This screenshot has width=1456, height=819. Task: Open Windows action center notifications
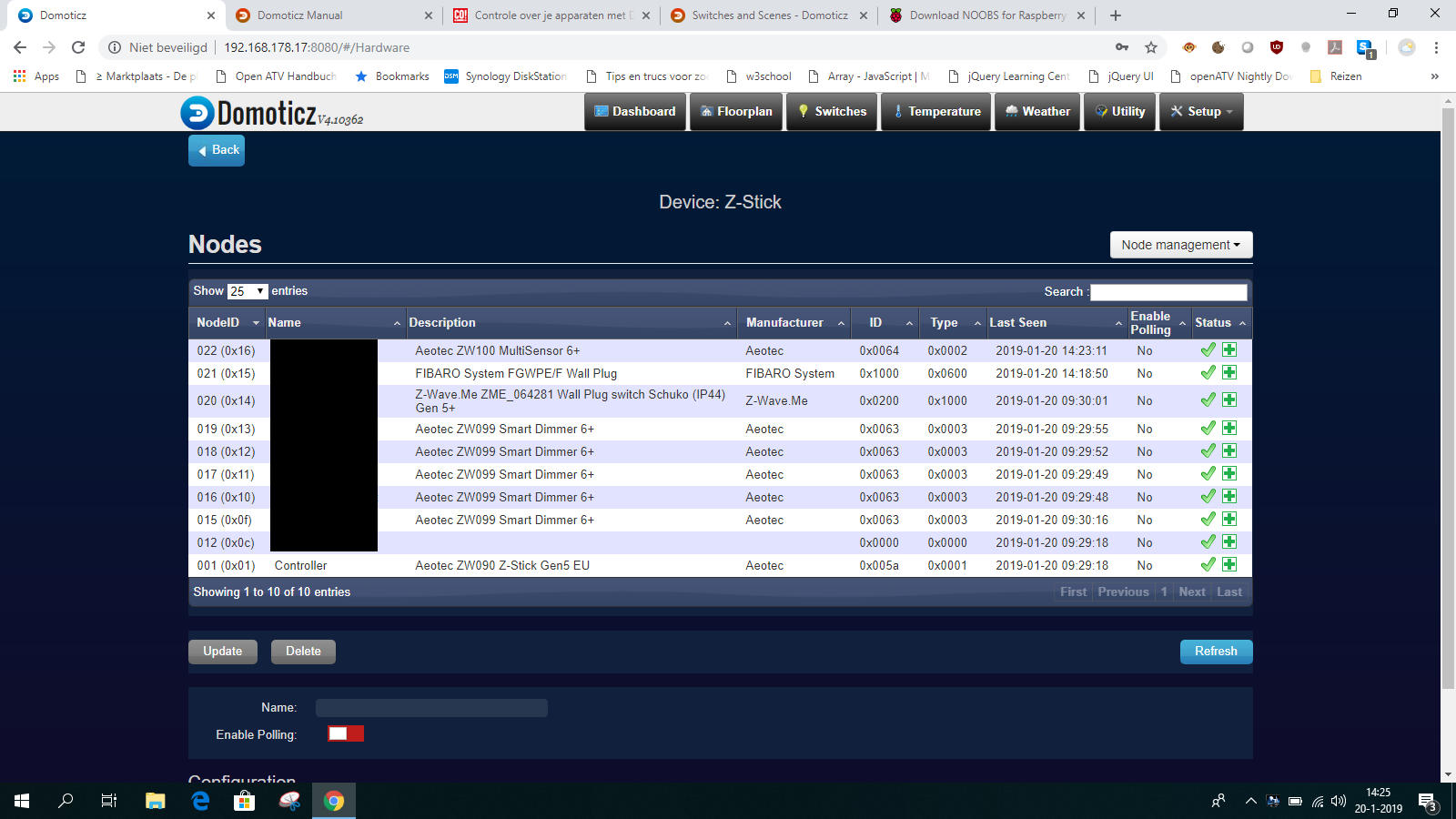click(x=1427, y=802)
